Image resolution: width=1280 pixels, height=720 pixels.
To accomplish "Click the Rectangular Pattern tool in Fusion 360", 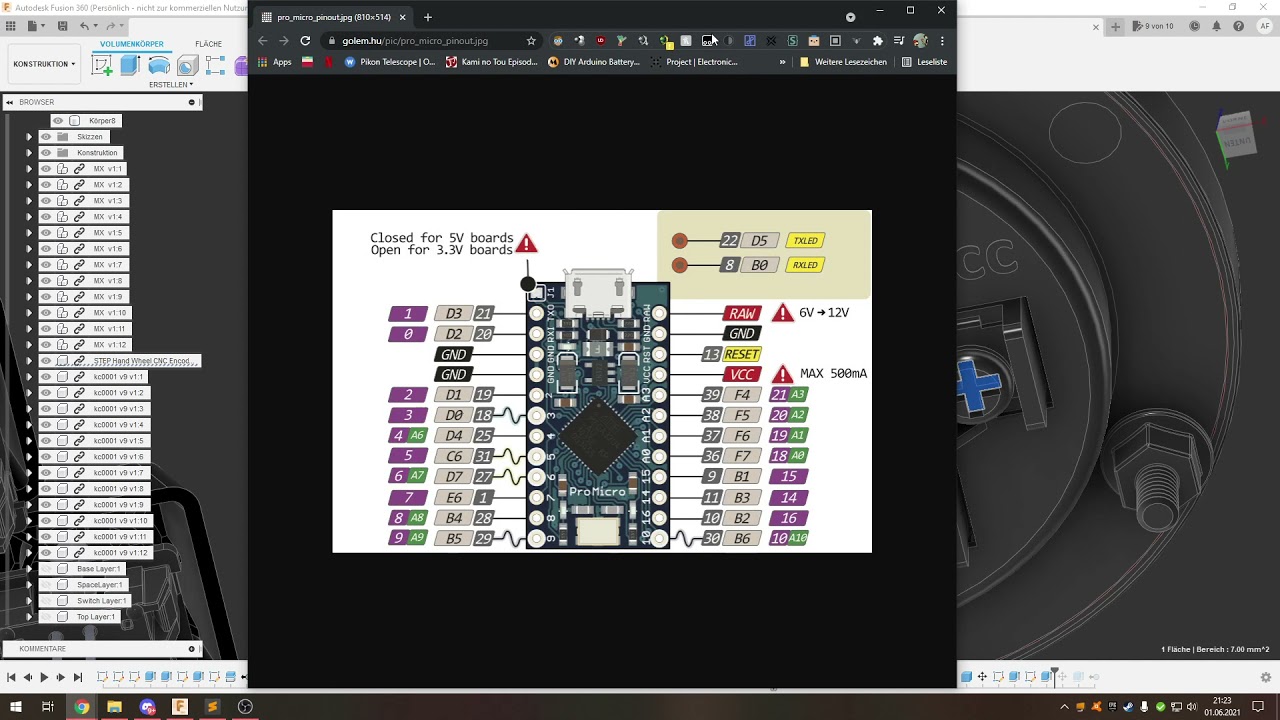I will click(215, 66).
